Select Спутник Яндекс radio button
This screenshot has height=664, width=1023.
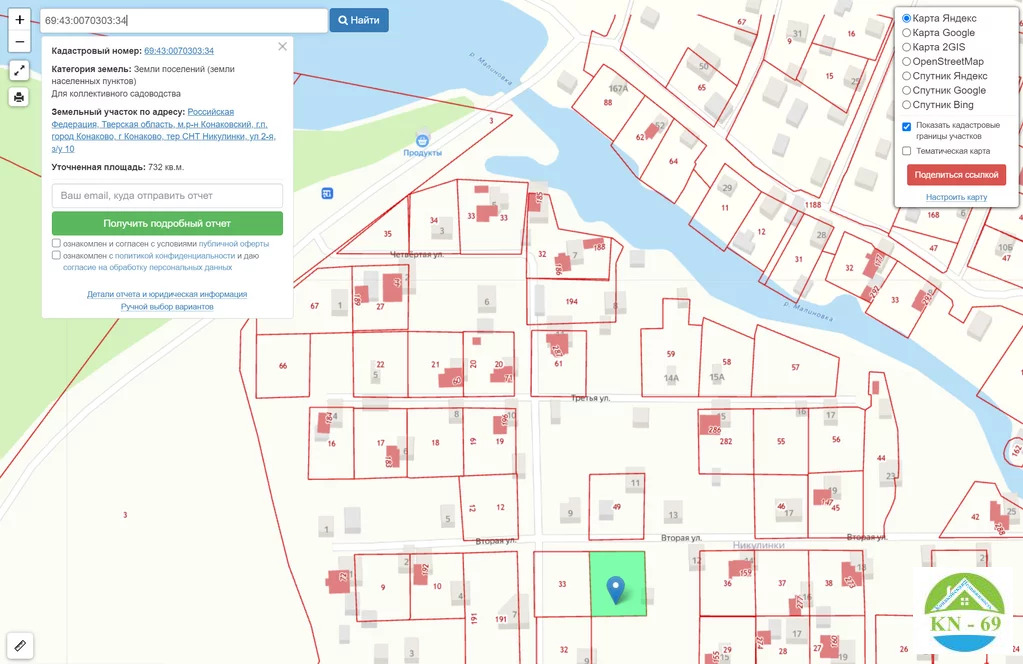(906, 76)
